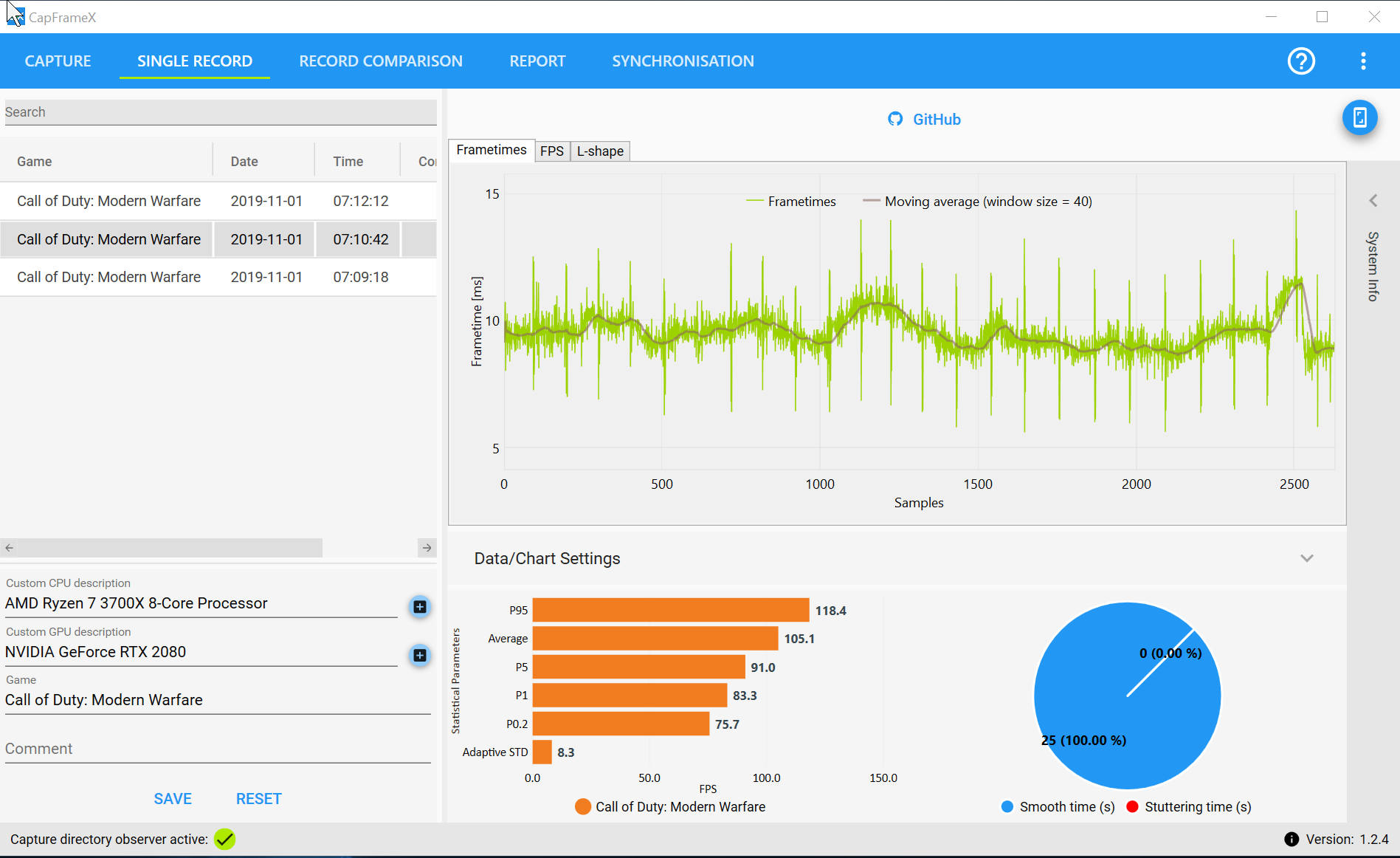
Task: Open the GitHub link
Action: coord(937,120)
